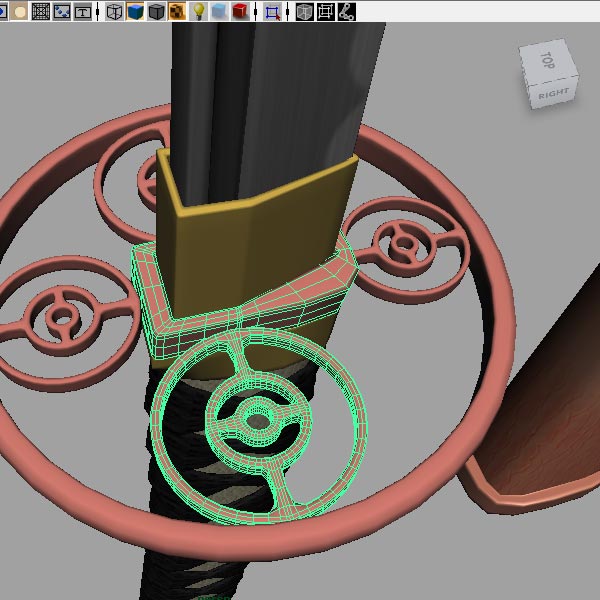The width and height of the screenshot is (600, 600).
Task: Toggle Use All Lights bulb icon
Action: click(x=198, y=11)
